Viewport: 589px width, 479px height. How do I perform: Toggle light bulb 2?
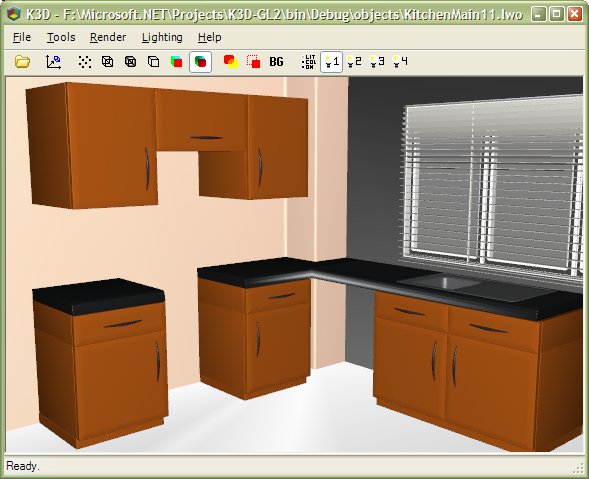pos(354,62)
